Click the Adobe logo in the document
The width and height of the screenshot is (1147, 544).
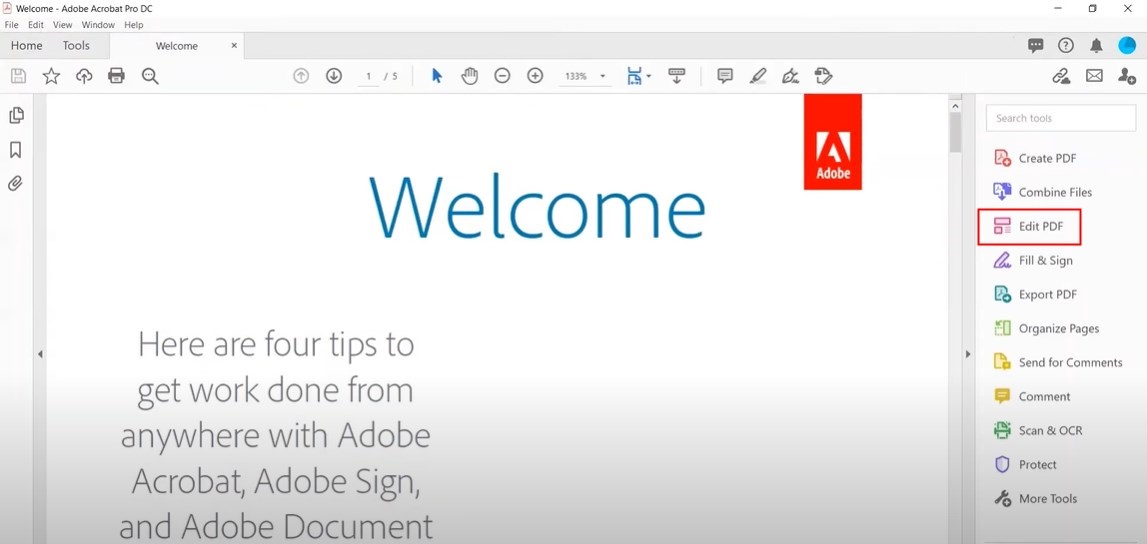pyautogui.click(x=832, y=142)
